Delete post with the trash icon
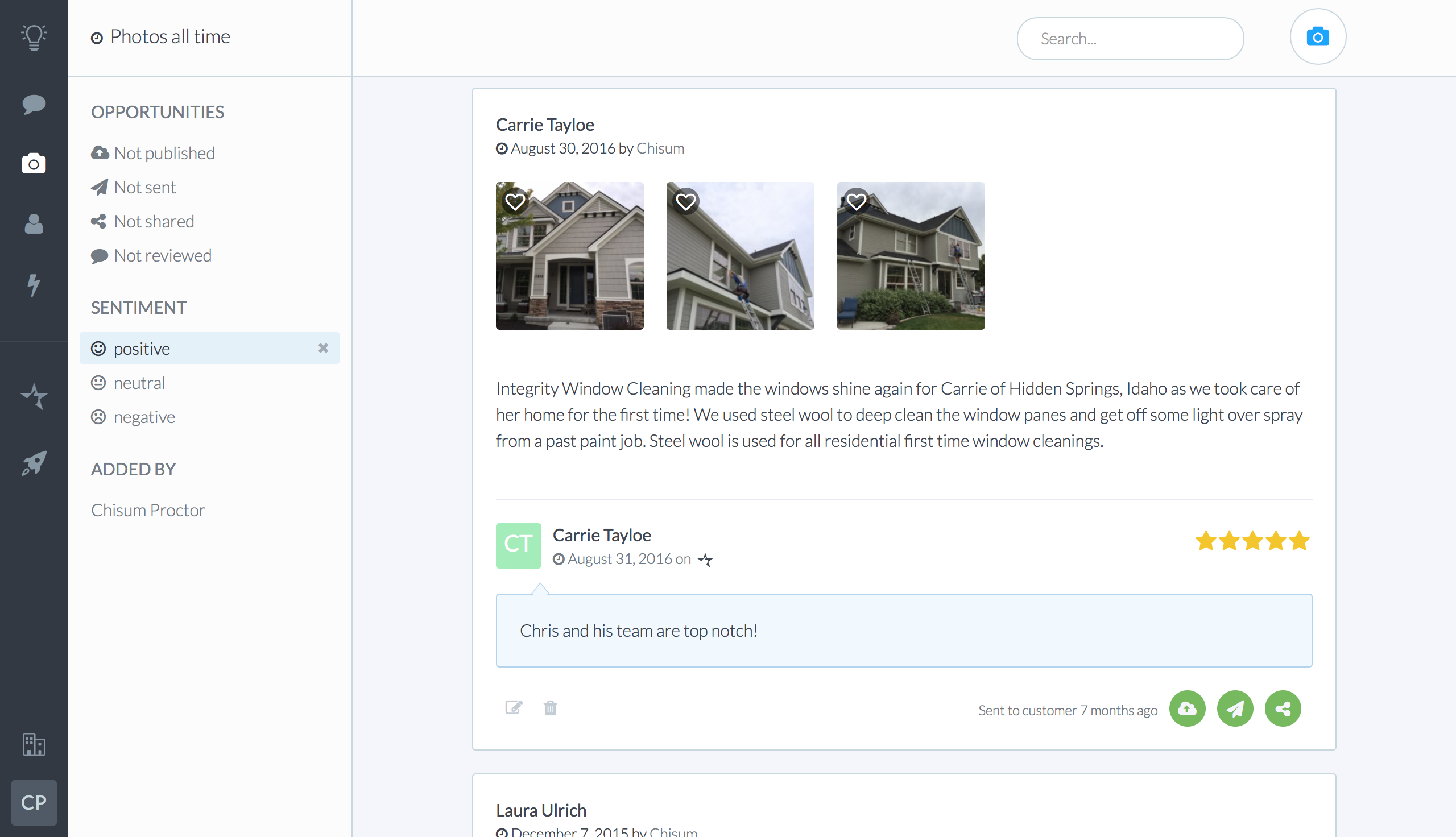 [550, 708]
